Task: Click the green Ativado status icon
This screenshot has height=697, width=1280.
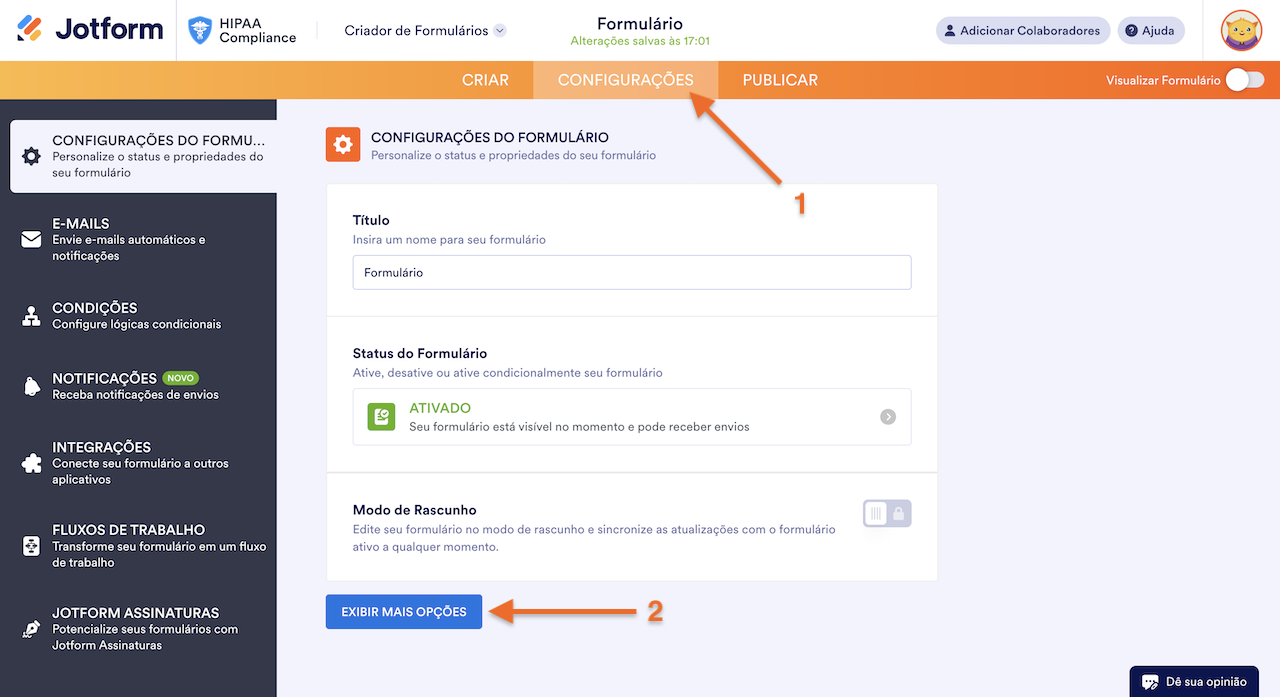Action: [381, 417]
